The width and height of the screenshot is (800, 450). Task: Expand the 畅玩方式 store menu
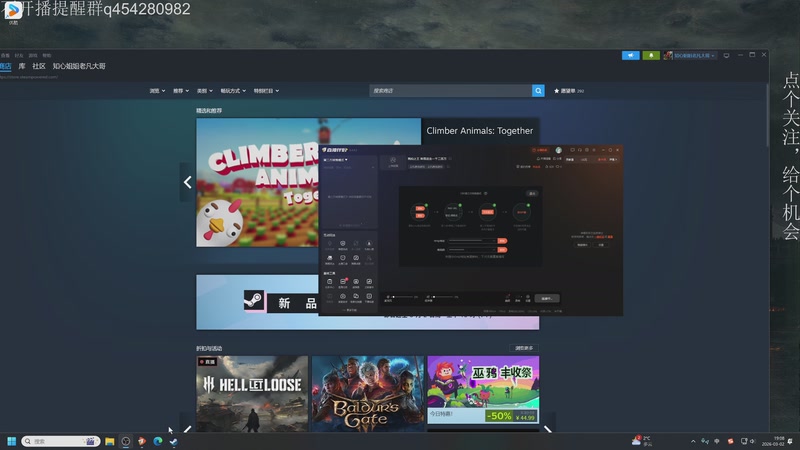233,91
